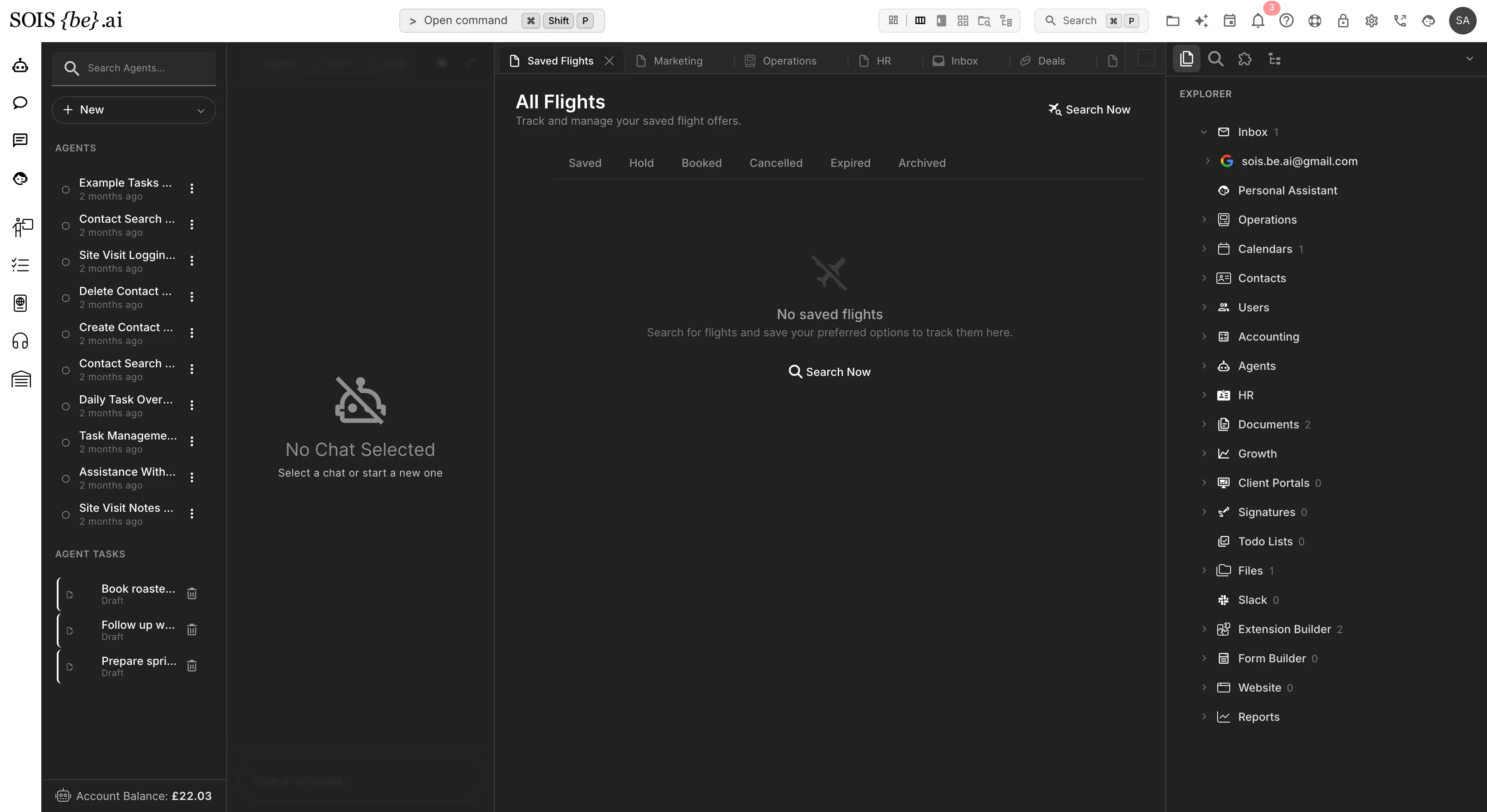Open the extensions puzzle icon in Explorer panel

1245,59
